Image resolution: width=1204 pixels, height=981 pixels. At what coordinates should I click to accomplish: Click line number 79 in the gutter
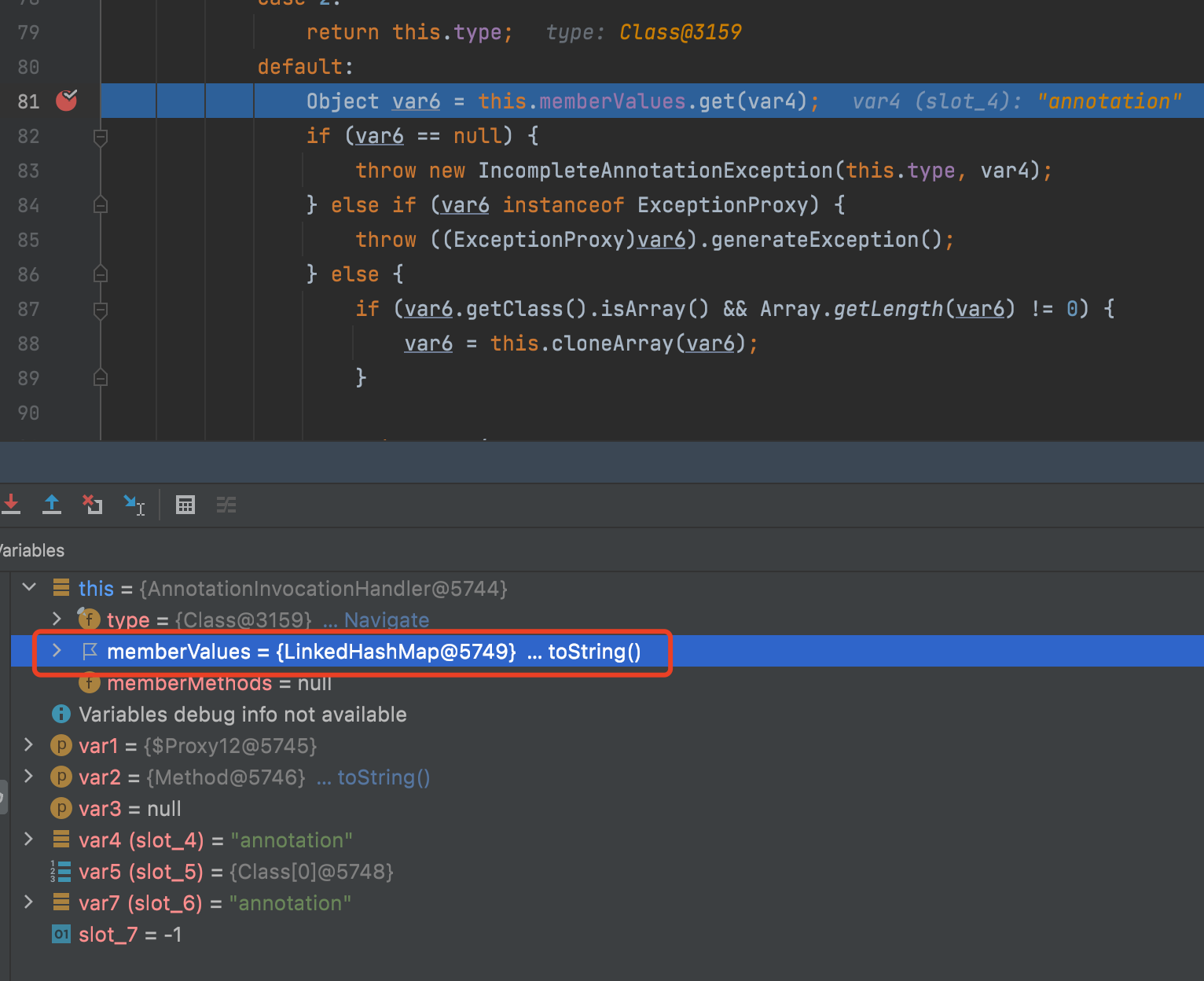point(28,32)
